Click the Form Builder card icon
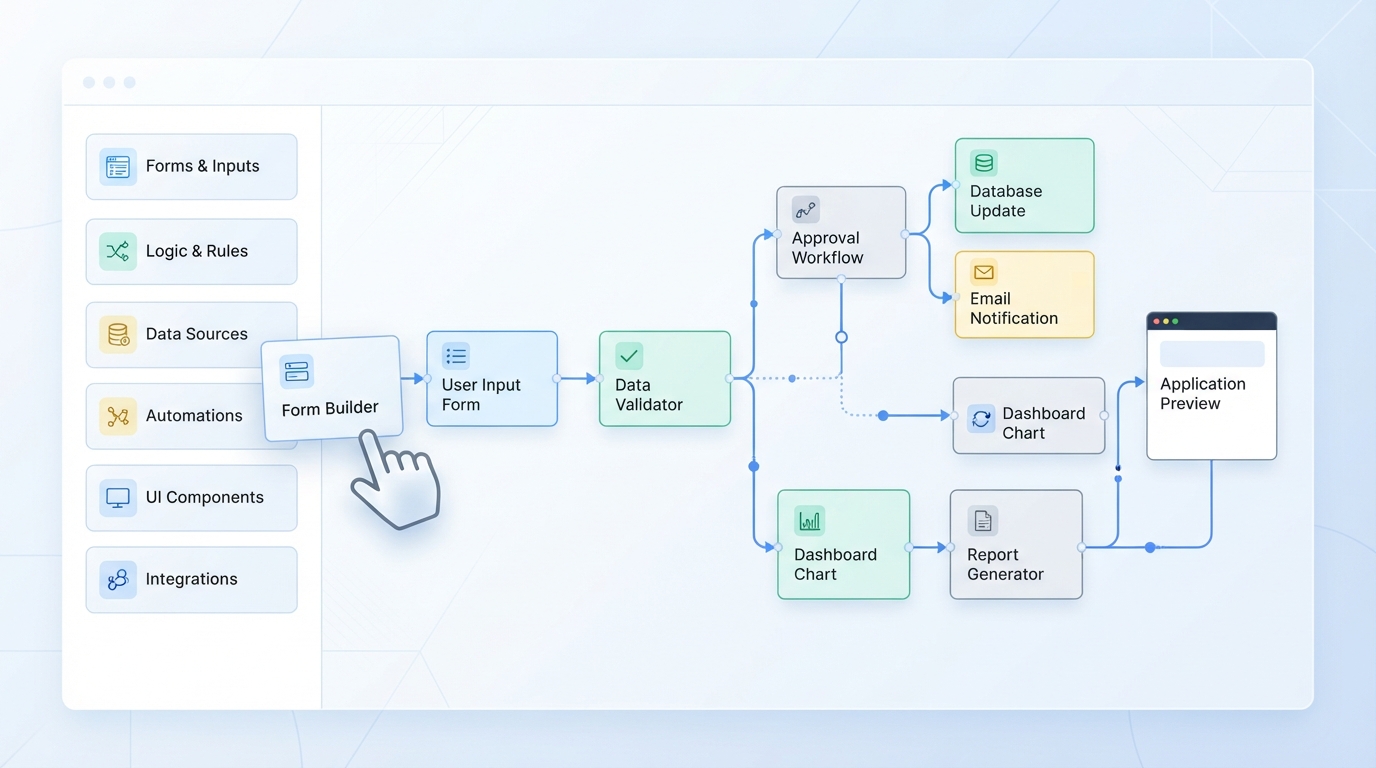Screen dimensions: 1376x768 tap(297, 372)
